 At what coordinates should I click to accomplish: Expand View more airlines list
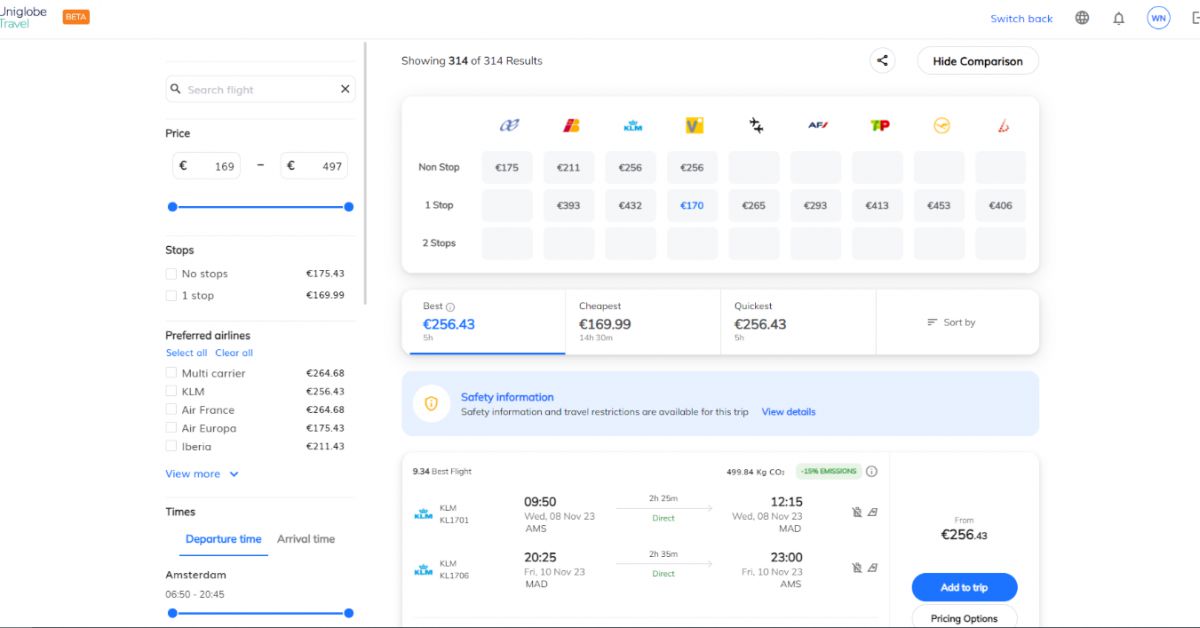[x=201, y=474]
